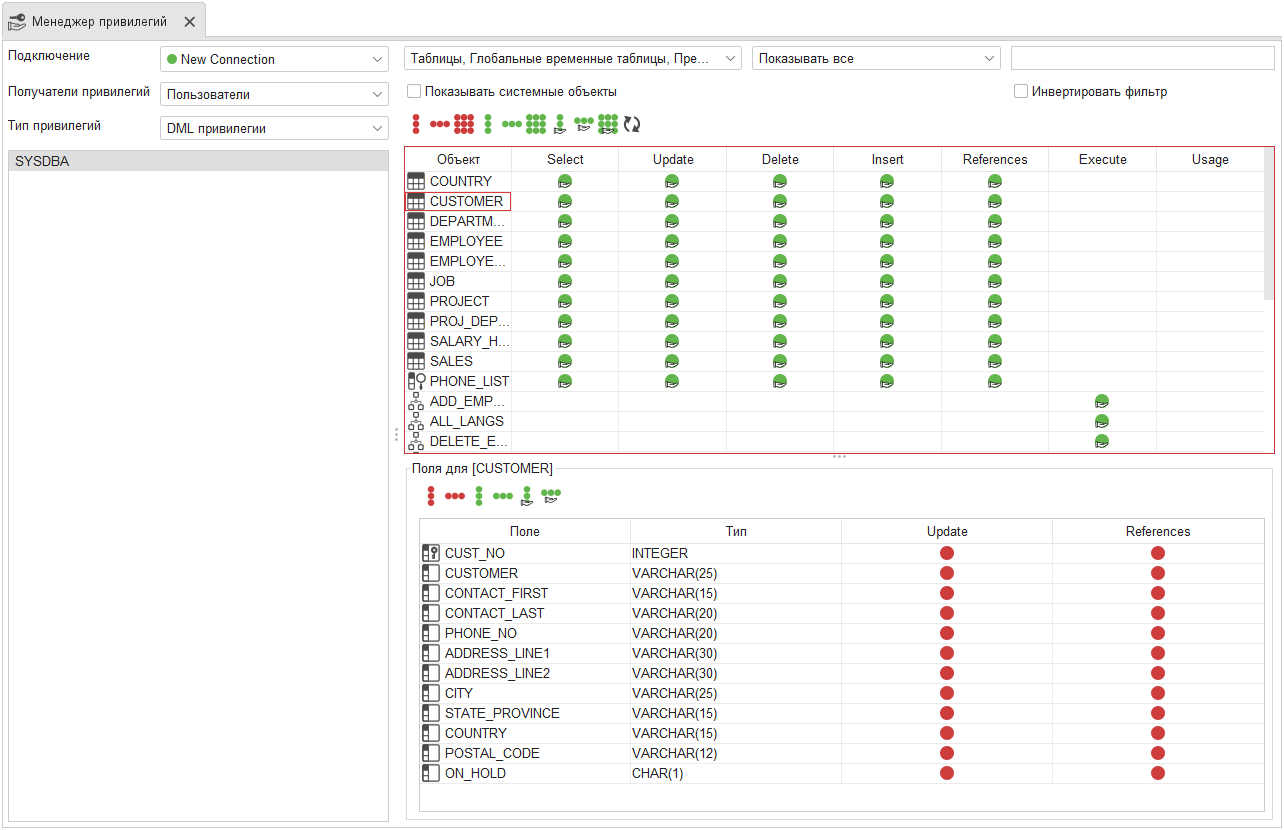Image resolution: width=1284 pixels, height=830 pixels.
Task: Click the red vertical dots icon in the top toolbar
Action: [416, 124]
